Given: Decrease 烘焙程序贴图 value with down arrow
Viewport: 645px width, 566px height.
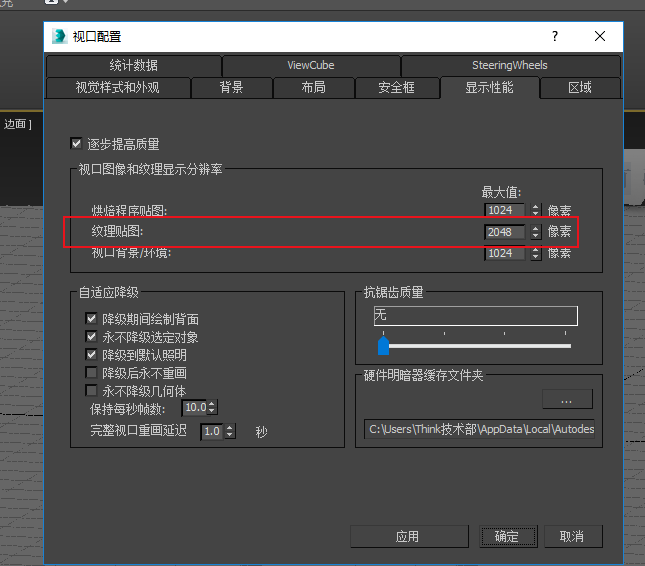Looking at the screenshot, I should point(536,213).
